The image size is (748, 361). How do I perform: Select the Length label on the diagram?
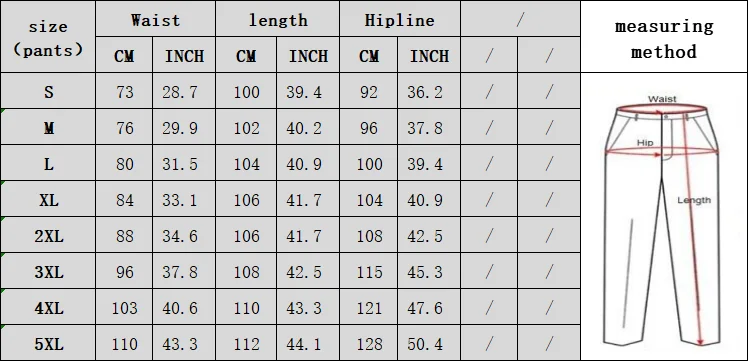pos(694,200)
